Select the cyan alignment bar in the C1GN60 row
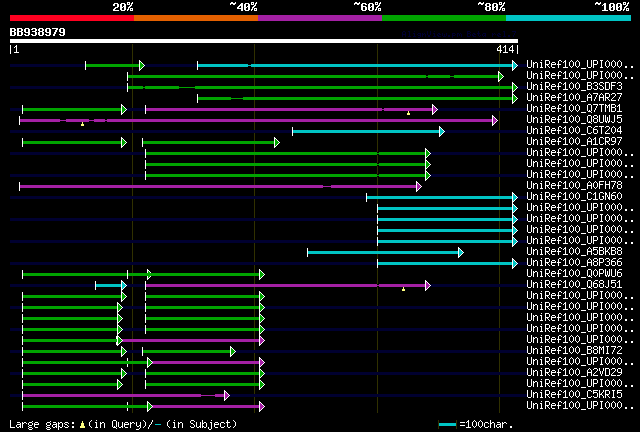 (x=442, y=198)
